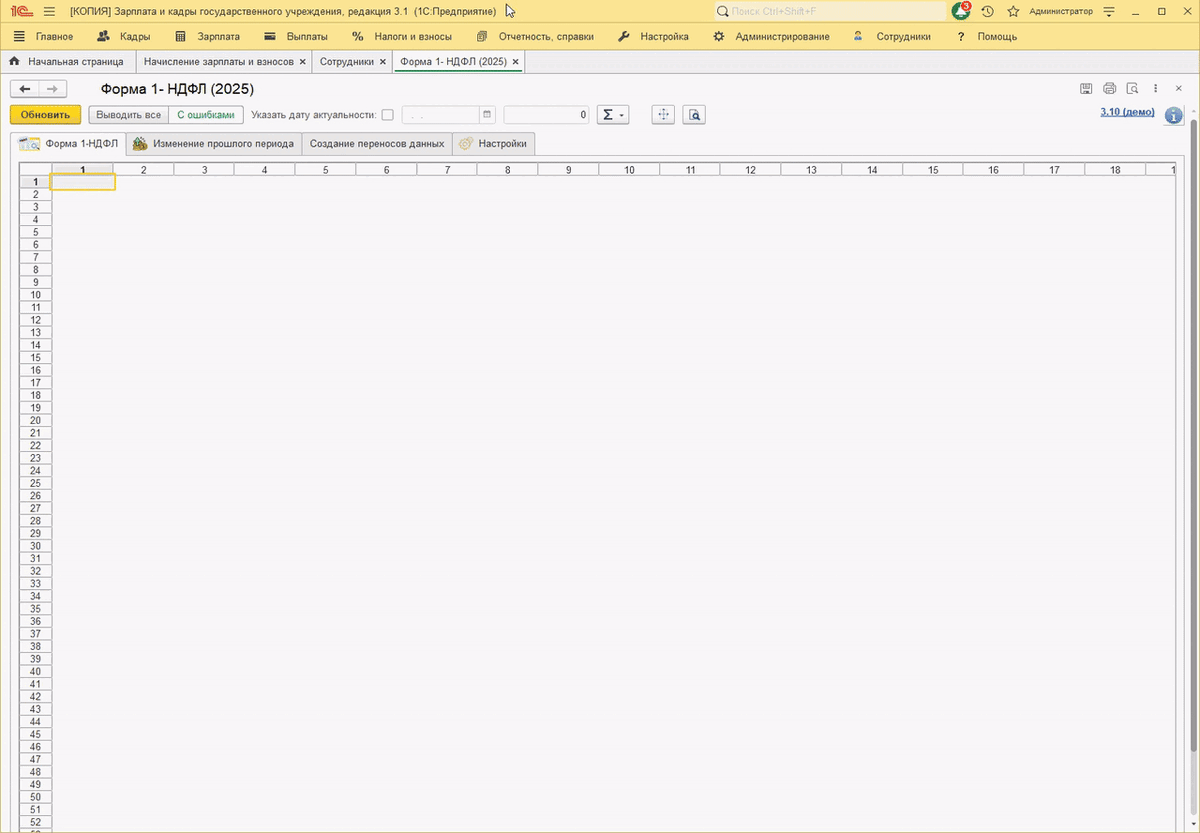The width and height of the screenshot is (1200, 833).
Task: Select the С ошибками option
Action: [x=205, y=115]
